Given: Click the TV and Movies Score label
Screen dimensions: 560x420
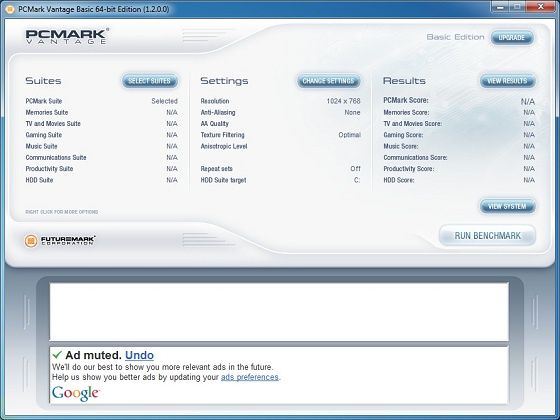Looking at the screenshot, I should pos(412,124).
